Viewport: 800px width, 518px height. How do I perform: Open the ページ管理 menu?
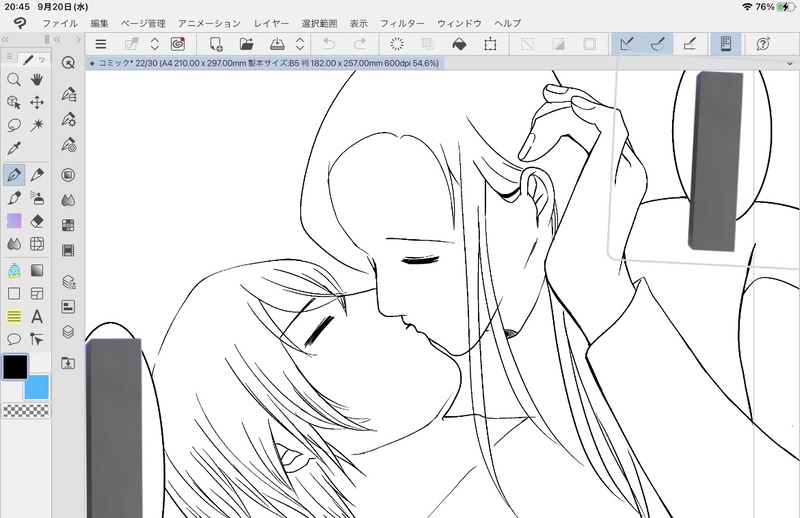(x=143, y=23)
